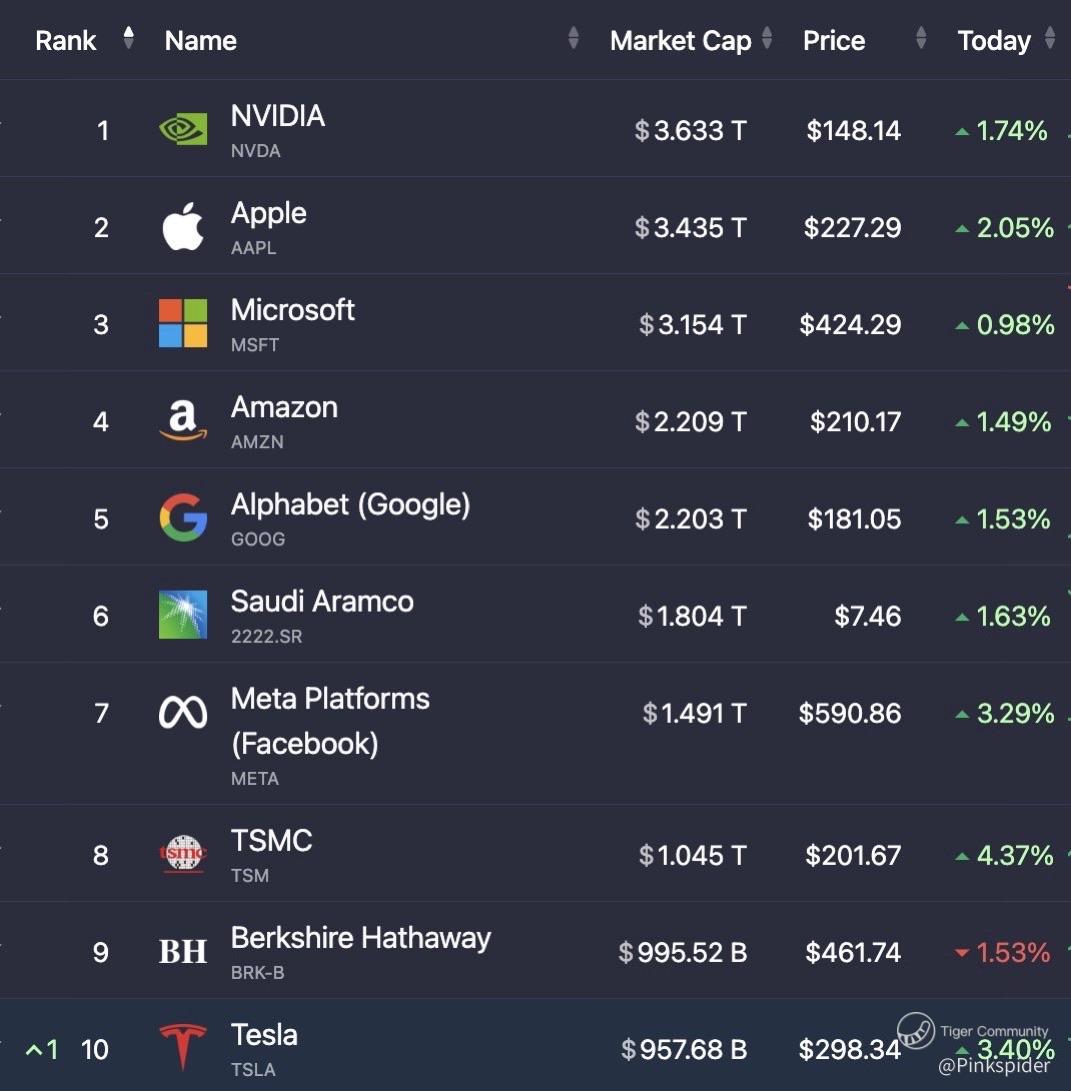Sort table by Rank arrows
Screen dimensions: 1071x1091
(x=128, y=38)
